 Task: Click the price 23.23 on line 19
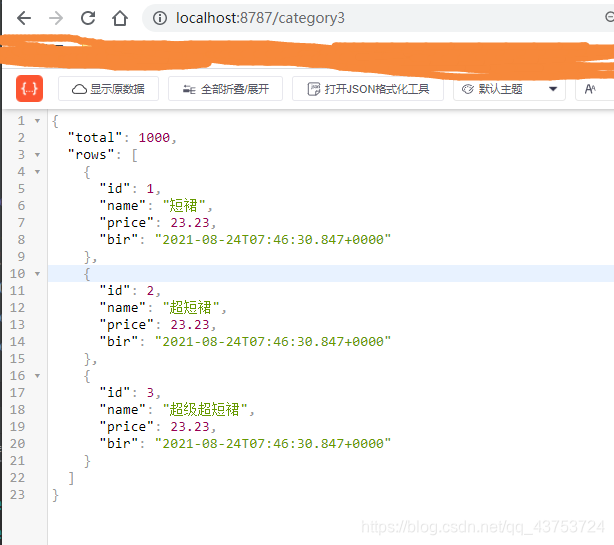click(190, 426)
